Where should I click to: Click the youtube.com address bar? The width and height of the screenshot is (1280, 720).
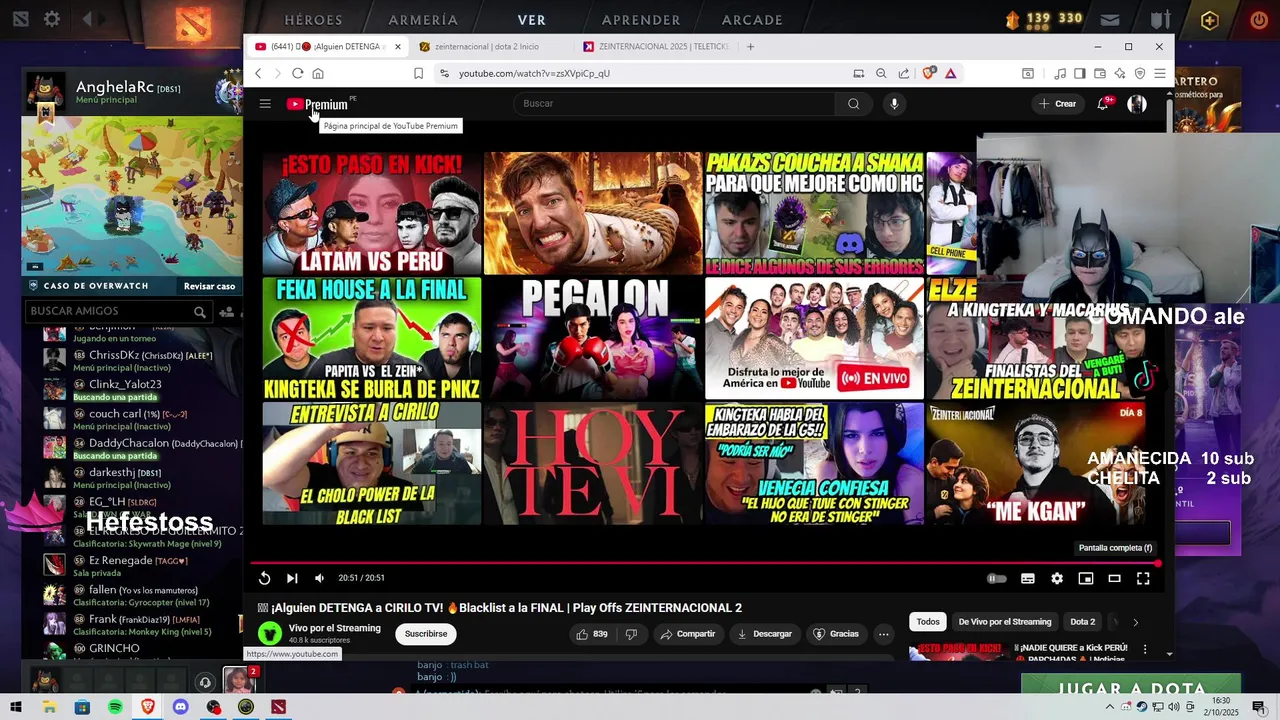coord(640,73)
